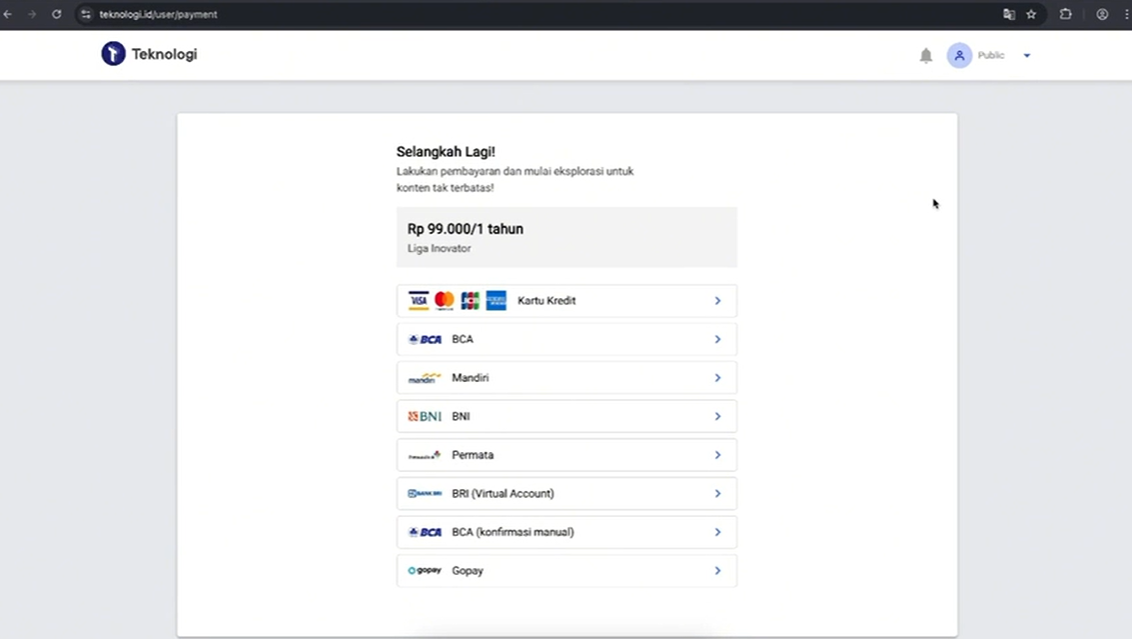Click the BNI bank logo
The height and width of the screenshot is (639, 1132).
pyautogui.click(x=424, y=416)
